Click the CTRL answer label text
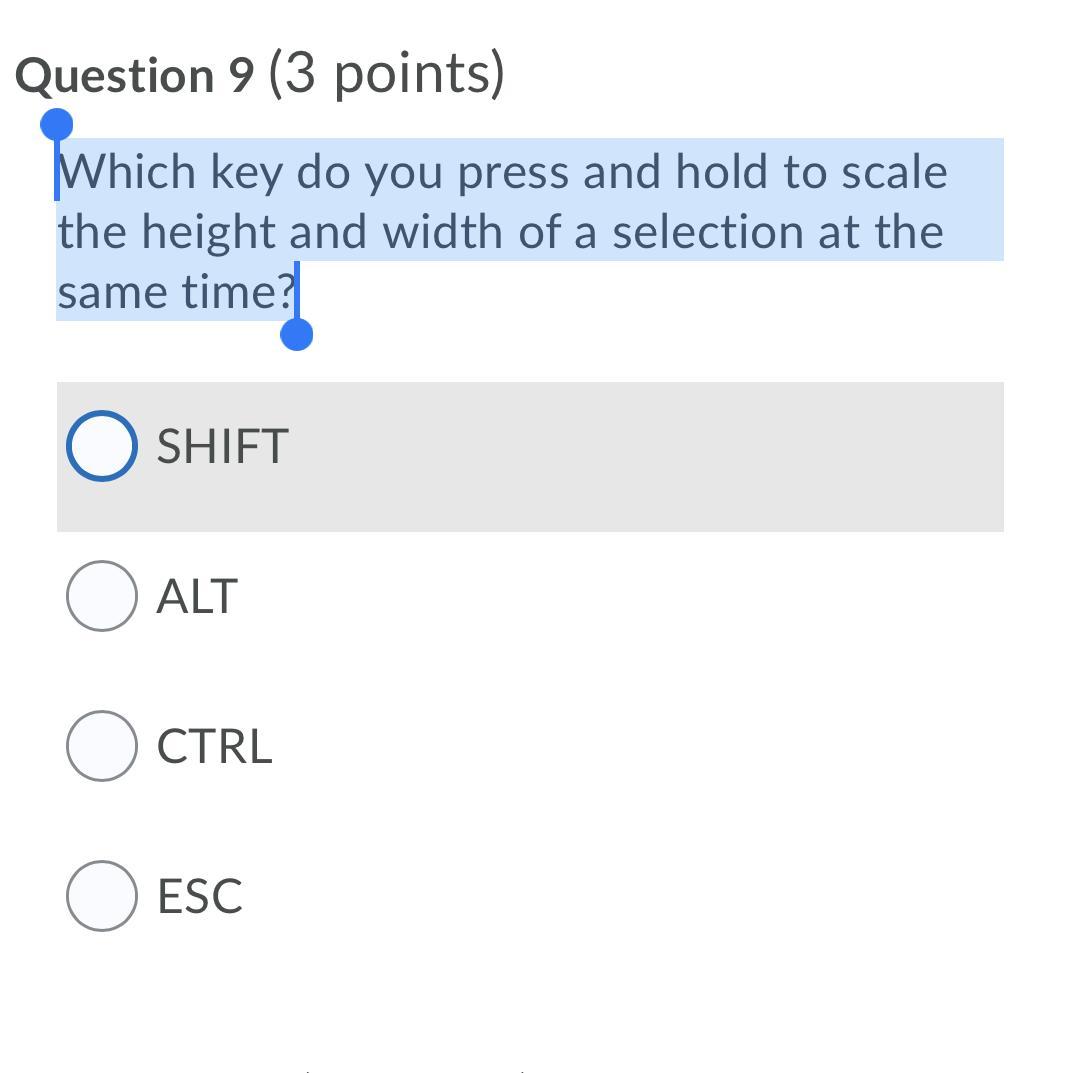The image size is (1073, 1073). (215, 746)
